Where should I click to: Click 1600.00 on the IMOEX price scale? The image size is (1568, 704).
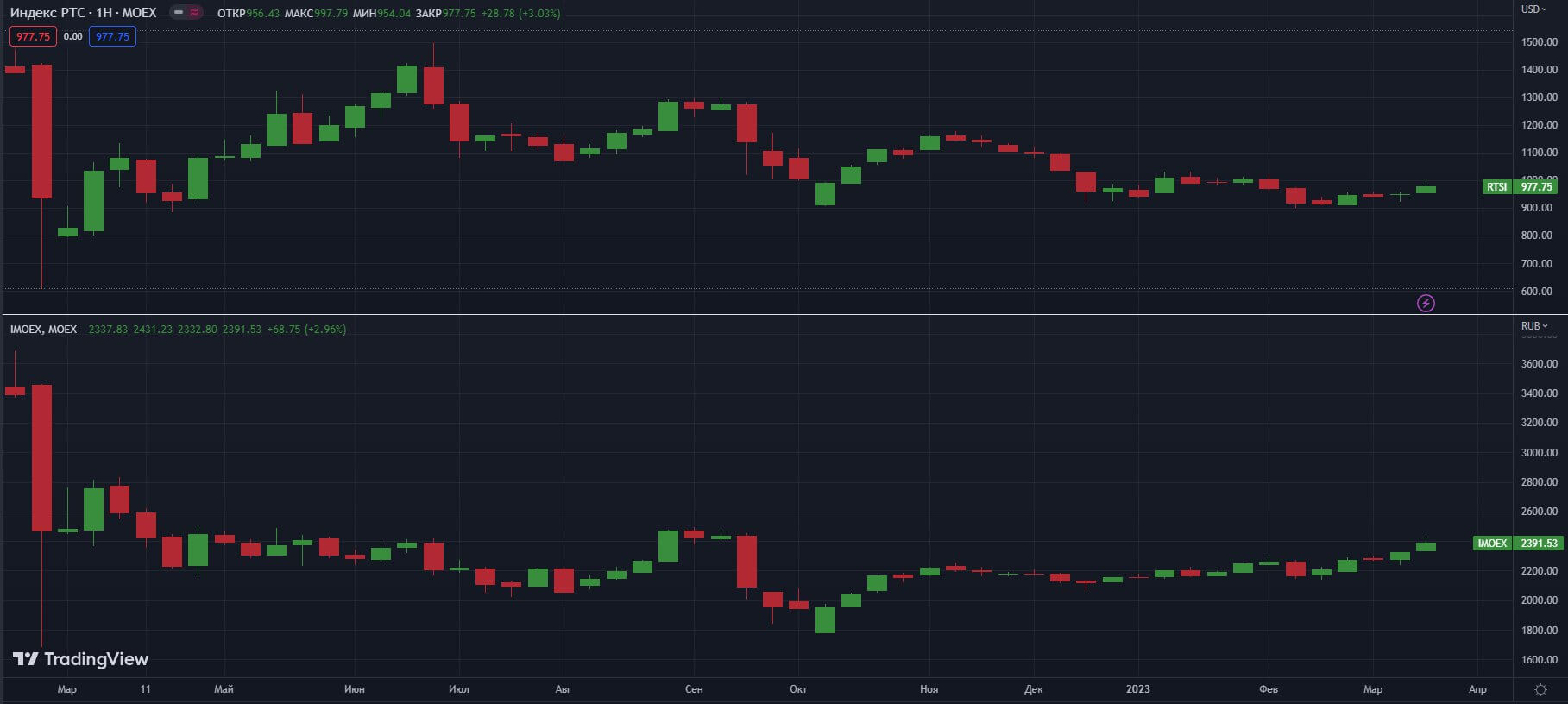coord(1540,660)
